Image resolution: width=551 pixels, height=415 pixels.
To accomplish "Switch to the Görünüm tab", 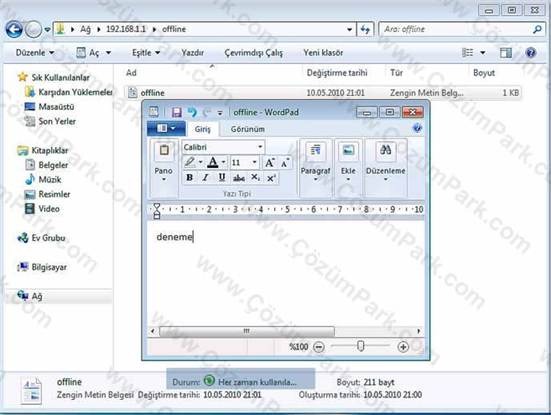I will [x=247, y=129].
